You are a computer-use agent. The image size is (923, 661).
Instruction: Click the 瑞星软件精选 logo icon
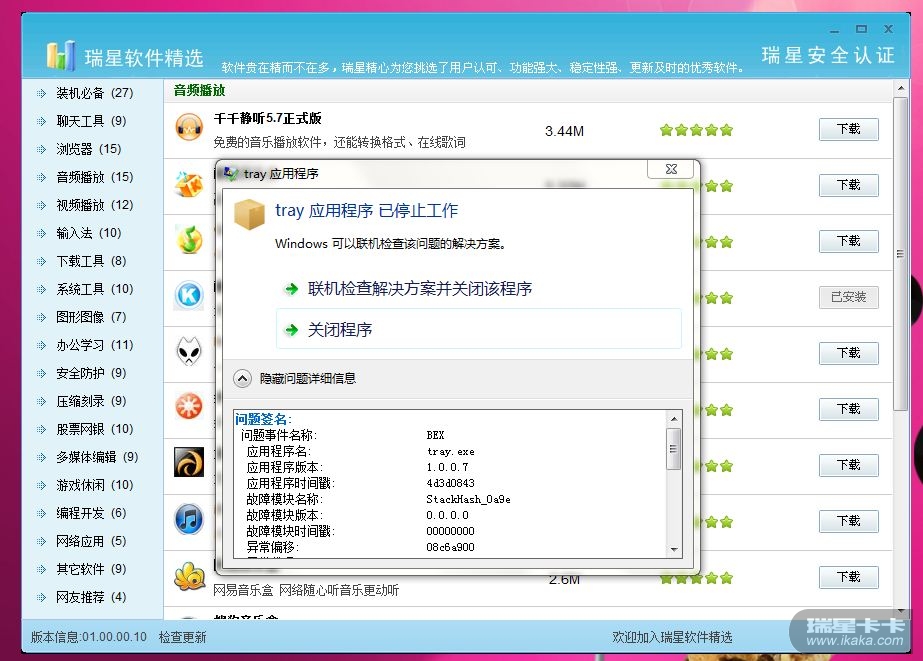[61, 56]
